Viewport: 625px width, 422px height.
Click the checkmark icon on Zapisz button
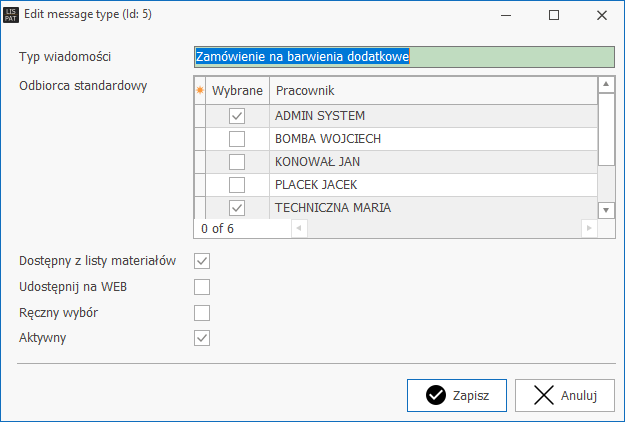point(435,395)
